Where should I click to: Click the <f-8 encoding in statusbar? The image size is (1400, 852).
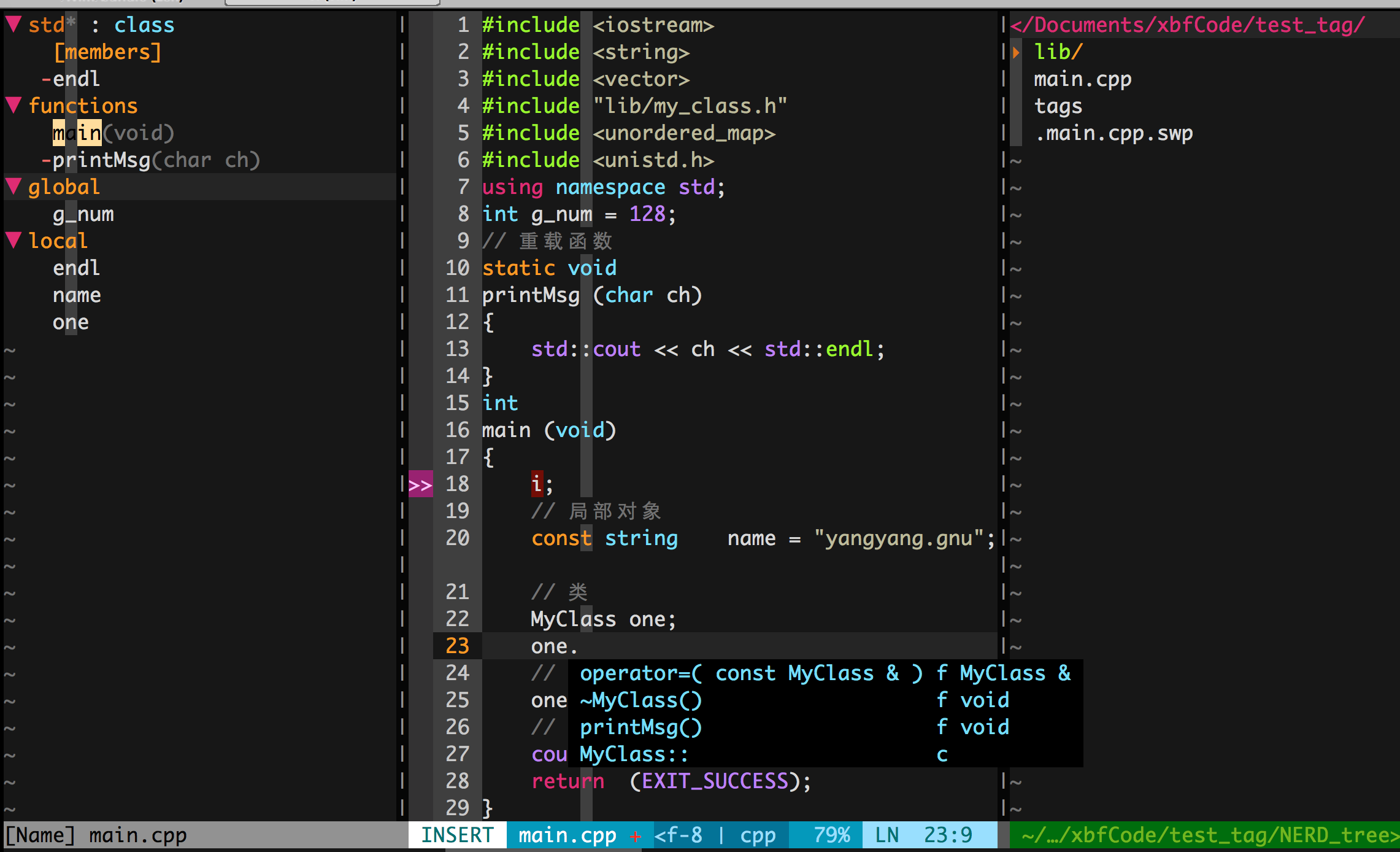(x=678, y=835)
